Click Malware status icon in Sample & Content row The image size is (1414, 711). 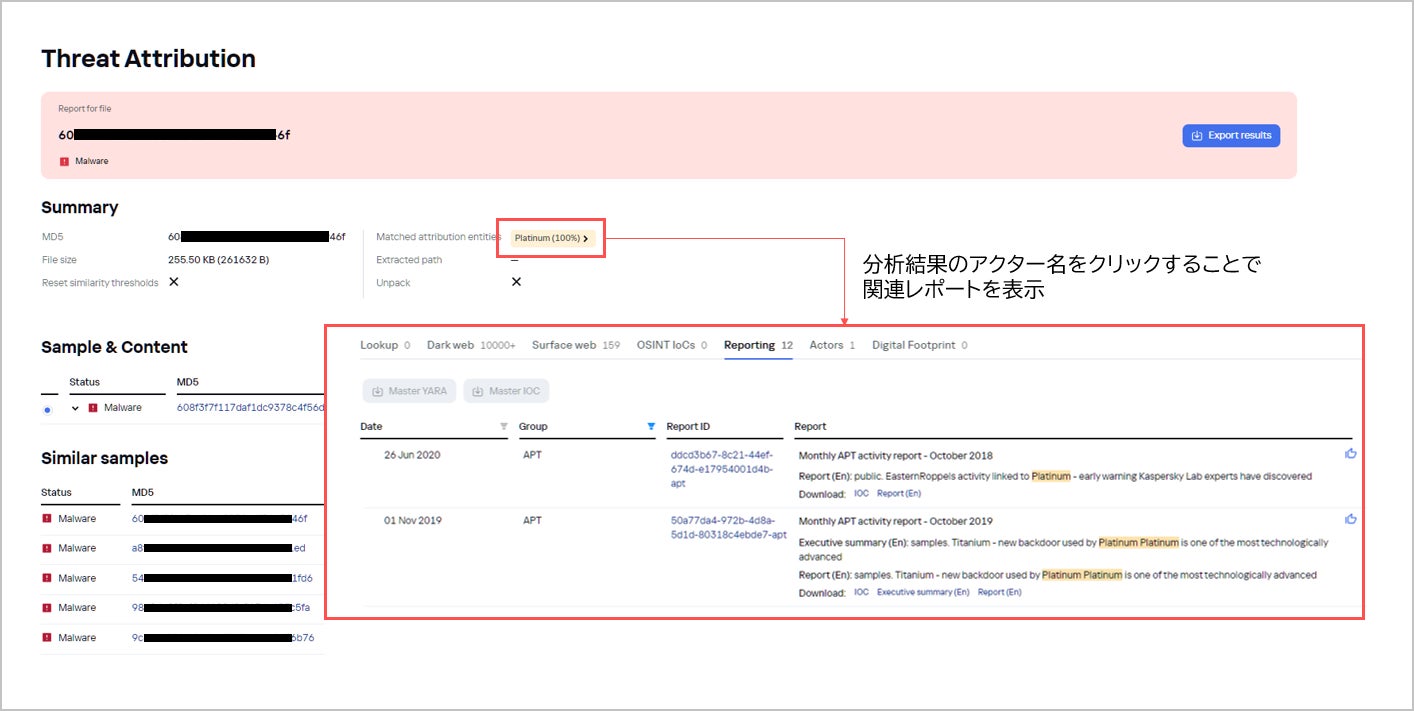93,408
